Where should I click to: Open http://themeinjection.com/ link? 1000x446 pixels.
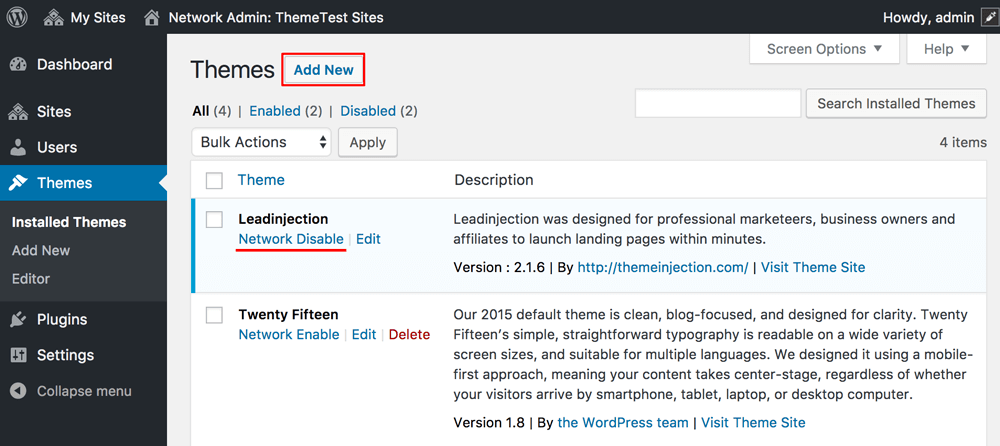coord(663,267)
